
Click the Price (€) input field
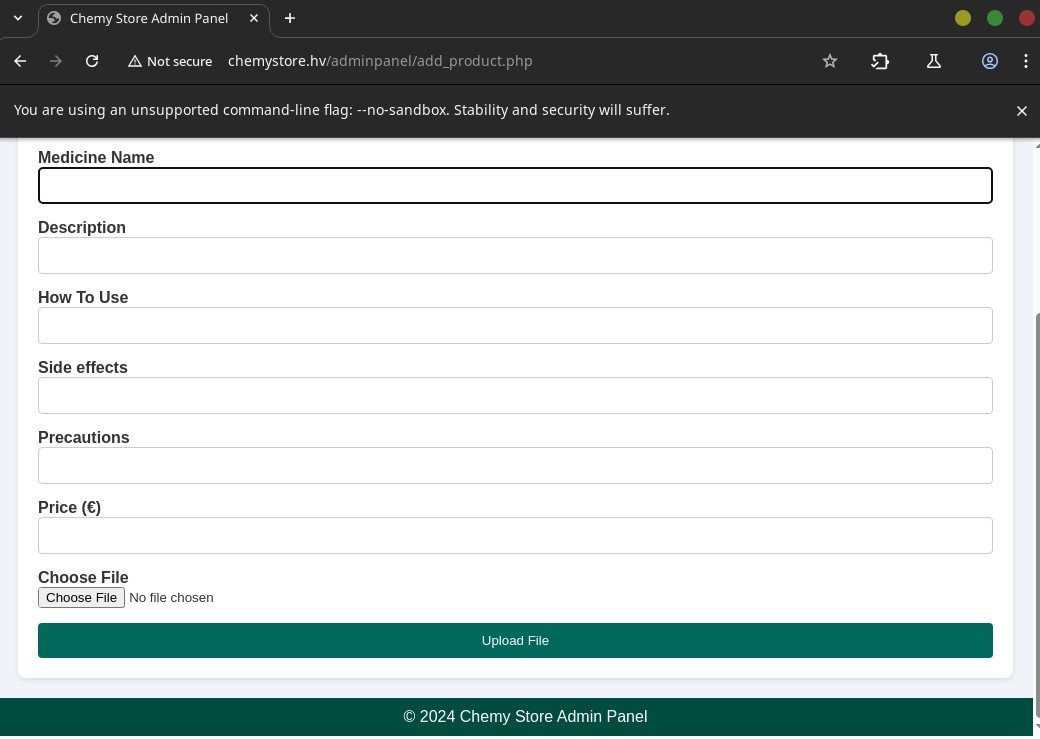[x=515, y=535]
